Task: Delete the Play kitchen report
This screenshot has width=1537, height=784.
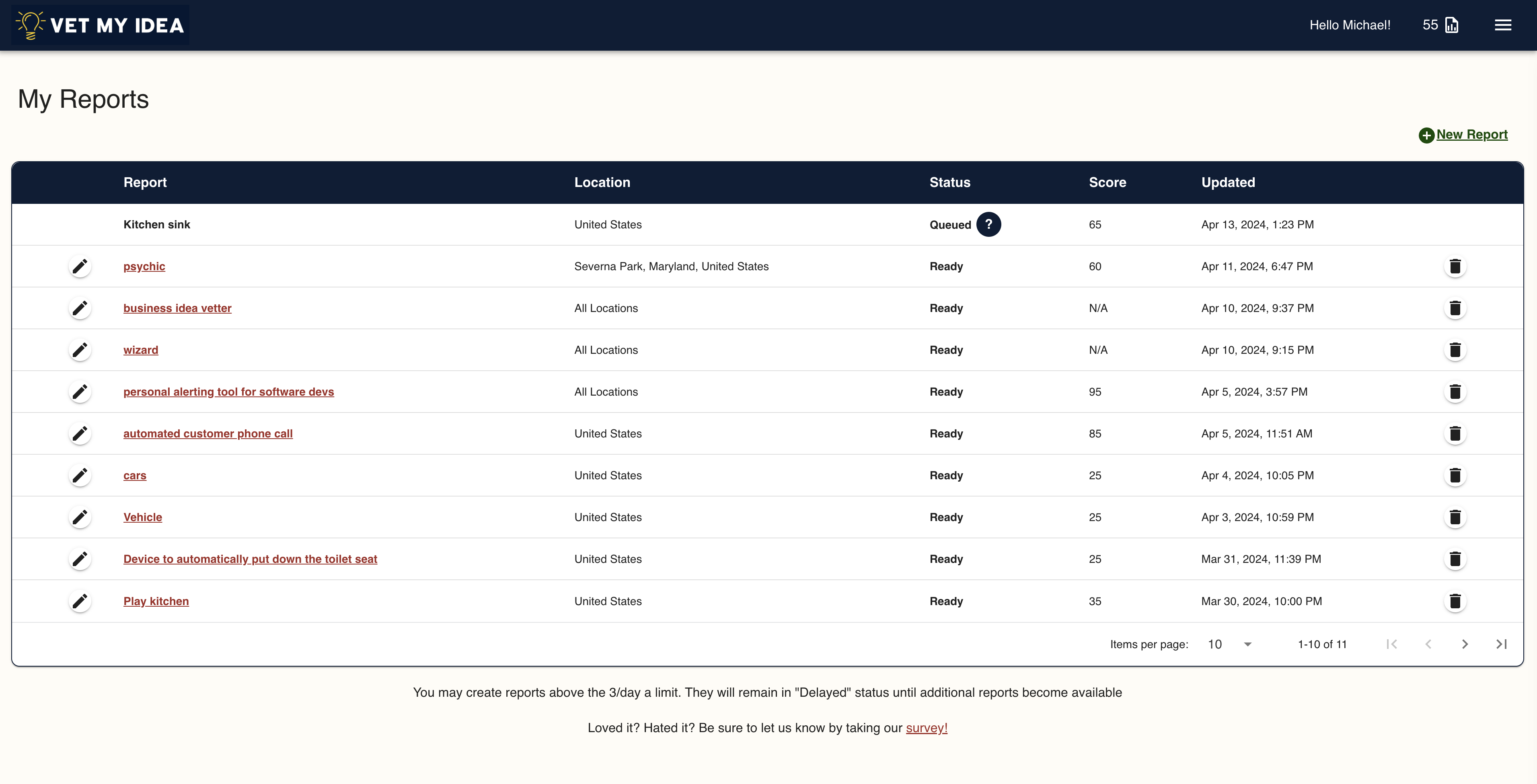Action: click(x=1455, y=601)
